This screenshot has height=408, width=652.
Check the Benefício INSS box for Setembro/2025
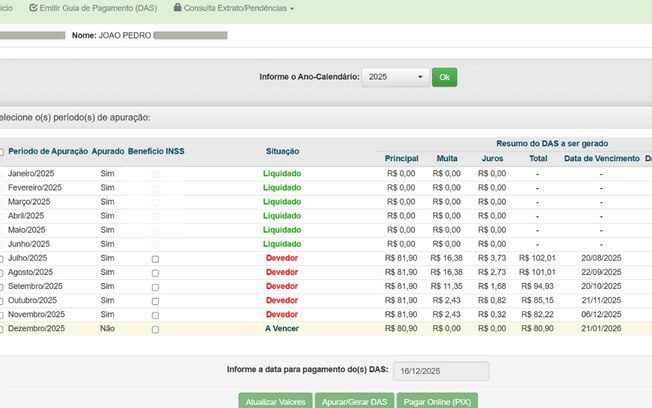pos(155,287)
